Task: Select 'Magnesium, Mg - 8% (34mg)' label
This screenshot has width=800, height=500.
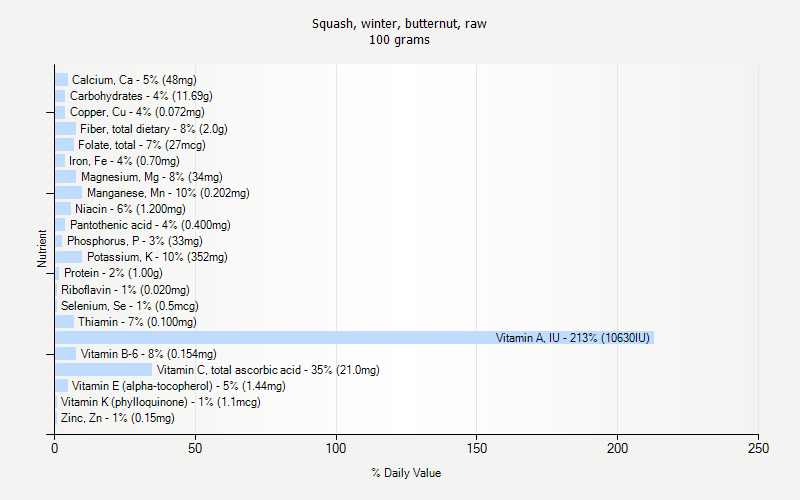Action: click(x=152, y=177)
